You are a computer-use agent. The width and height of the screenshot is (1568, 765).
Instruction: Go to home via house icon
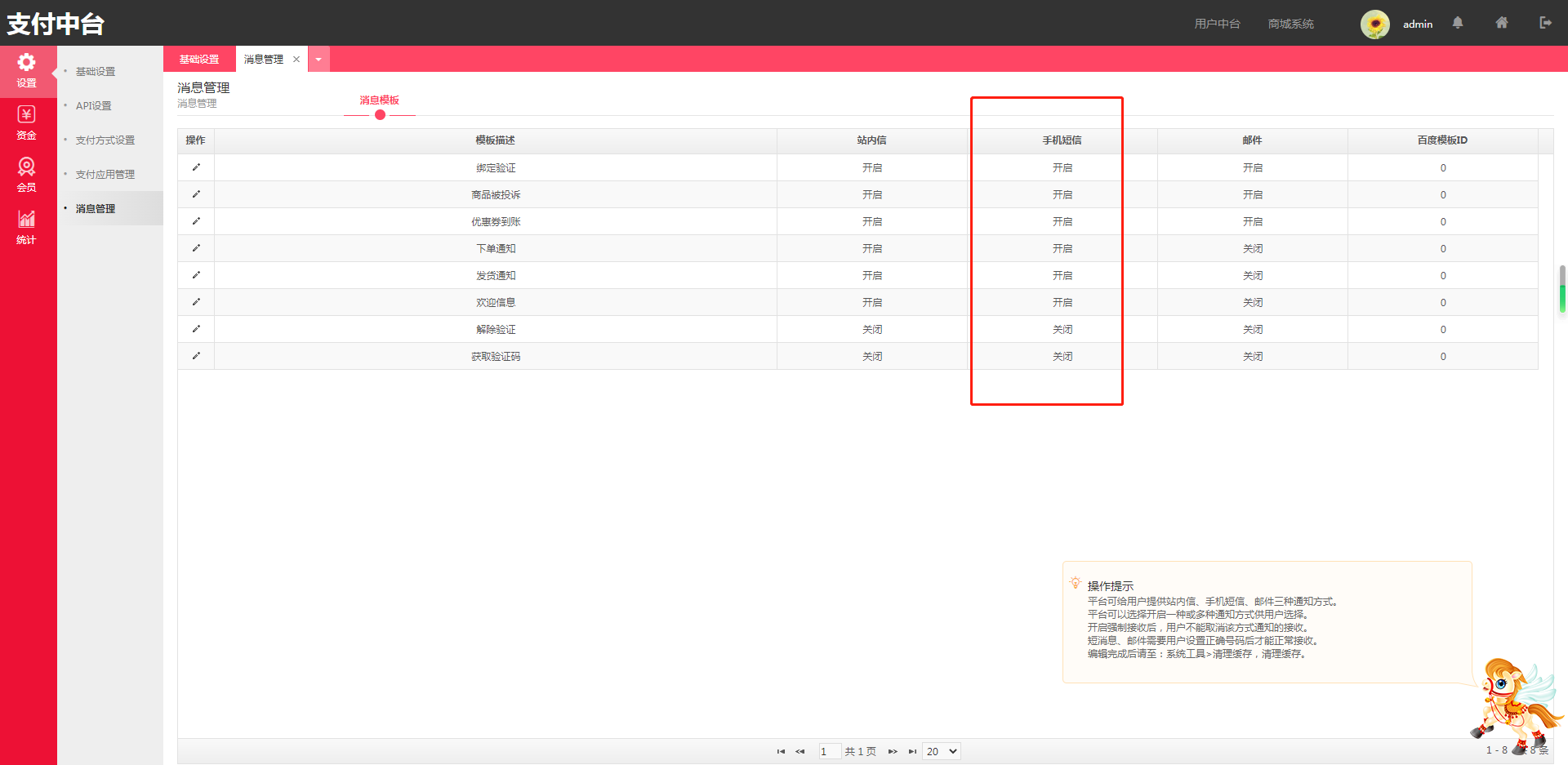coord(1502,23)
